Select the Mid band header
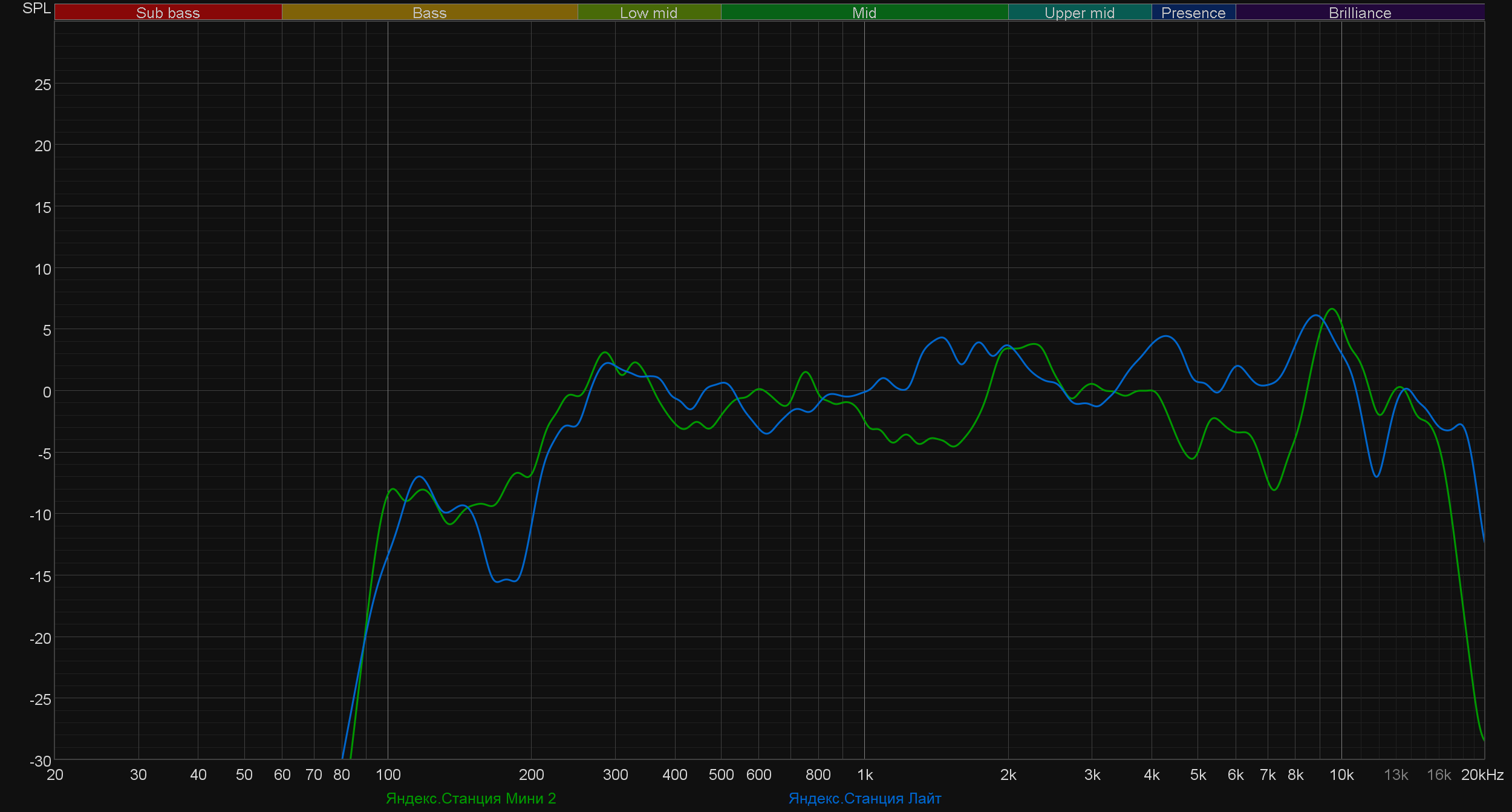The width and height of the screenshot is (1512, 812). pyautogui.click(x=864, y=13)
